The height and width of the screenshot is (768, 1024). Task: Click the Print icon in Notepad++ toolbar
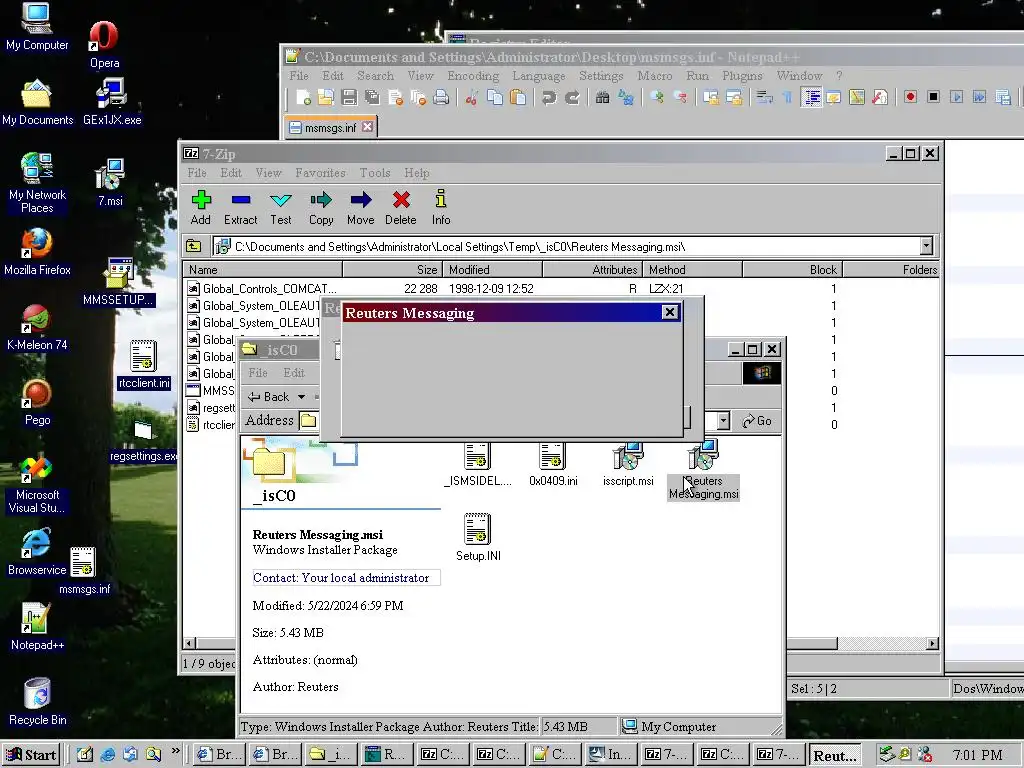(441, 98)
